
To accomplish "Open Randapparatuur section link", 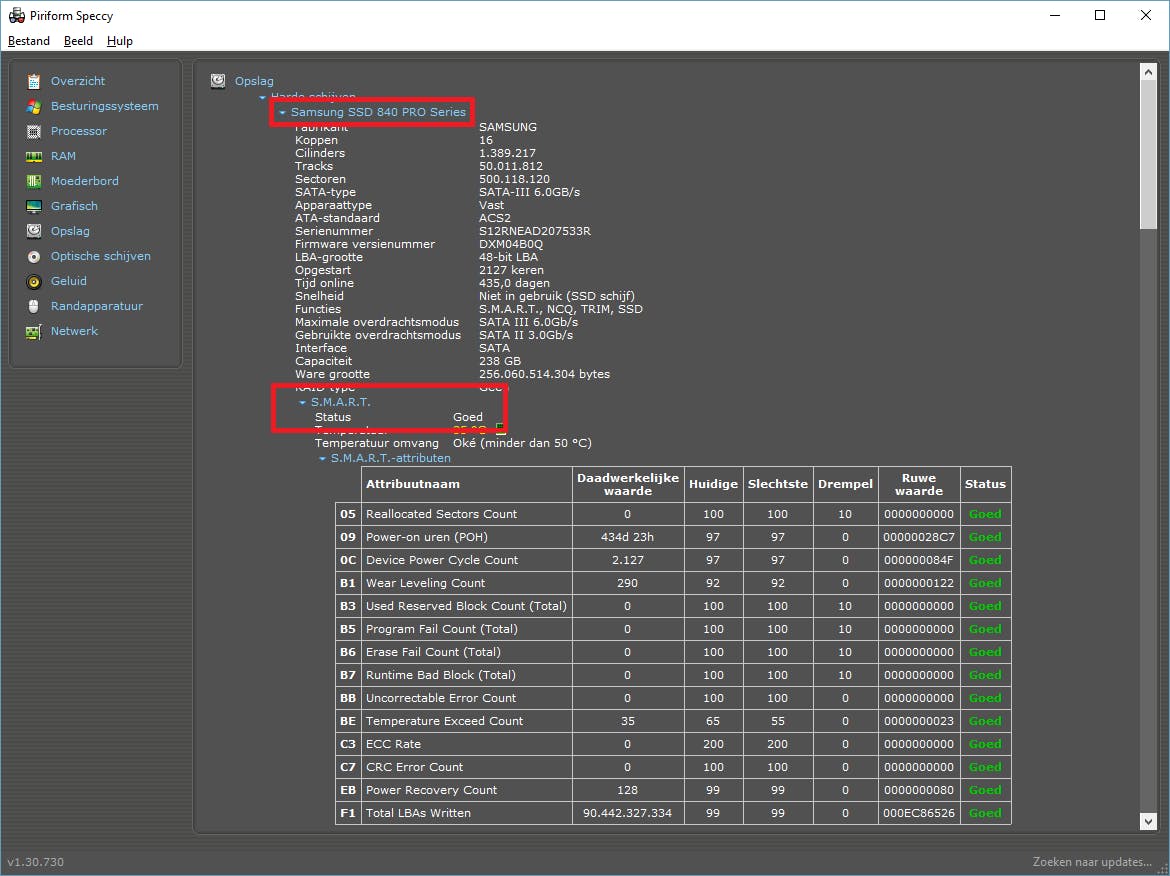I will 96,306.
